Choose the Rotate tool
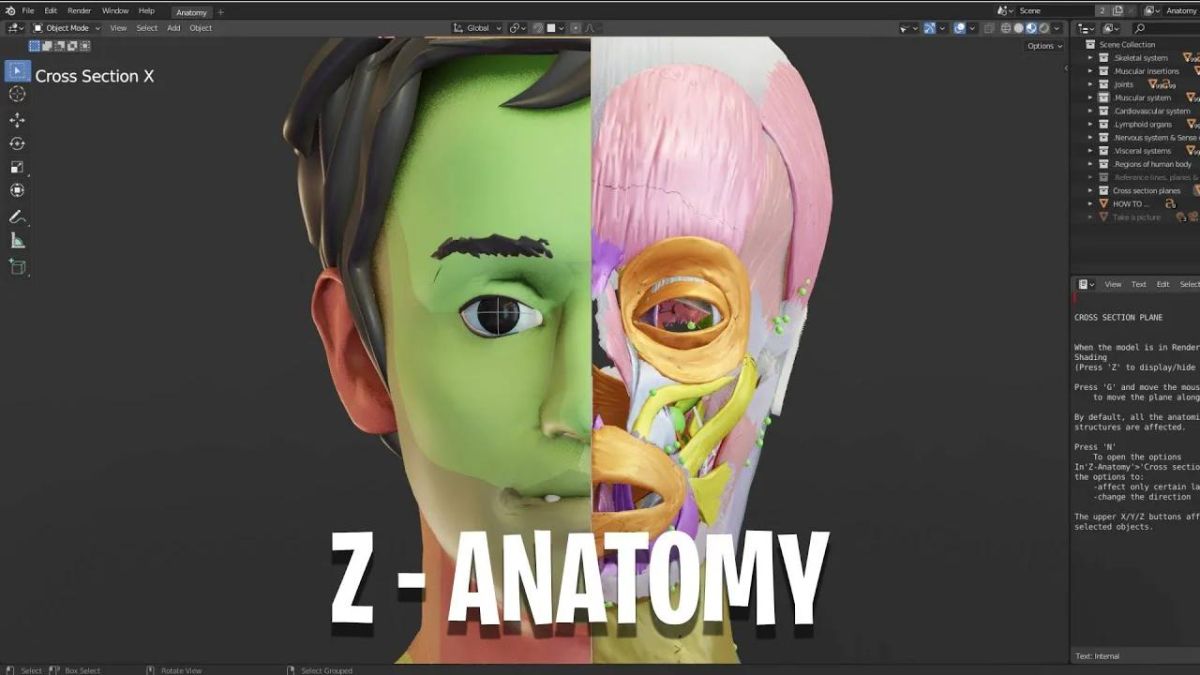 click(x=17, y=144)
